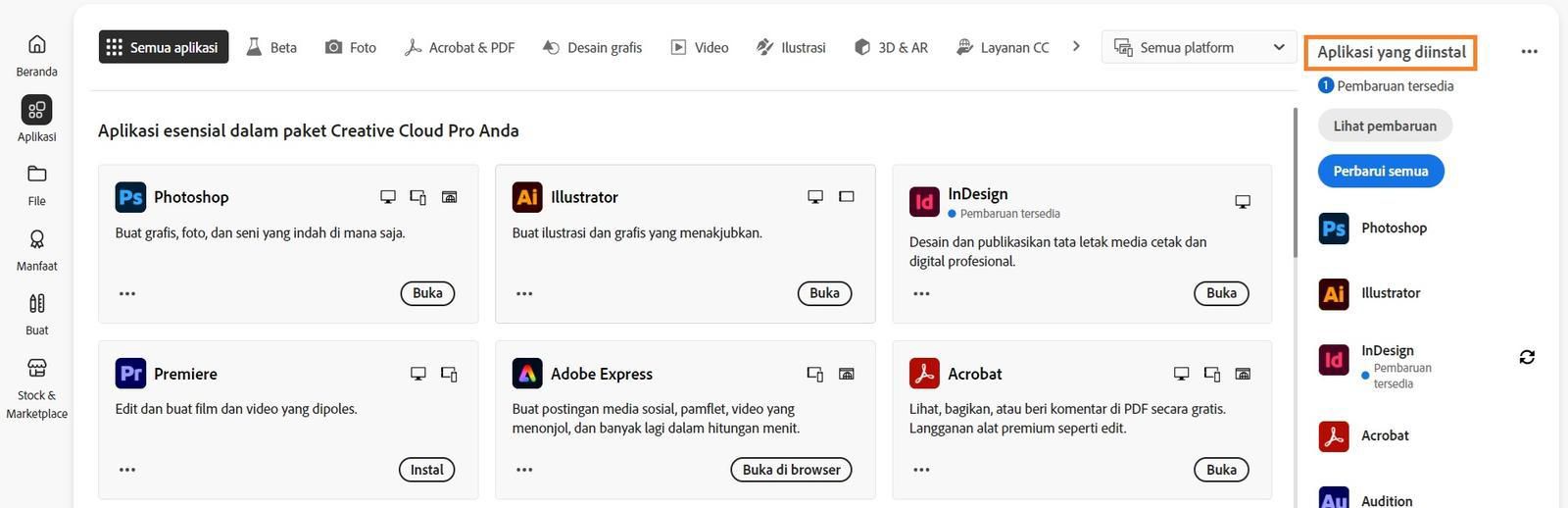Select Acrobat in installed apps list
Image resolution: width=1568 pixels, height=508 pixels.
click(x=1364, y=435)
